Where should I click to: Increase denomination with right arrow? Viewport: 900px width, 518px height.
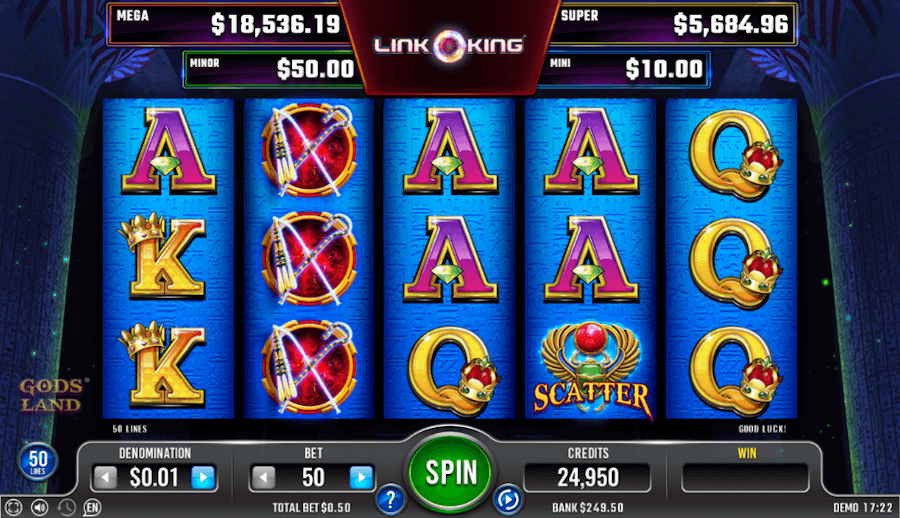click(x=203, y=477)
